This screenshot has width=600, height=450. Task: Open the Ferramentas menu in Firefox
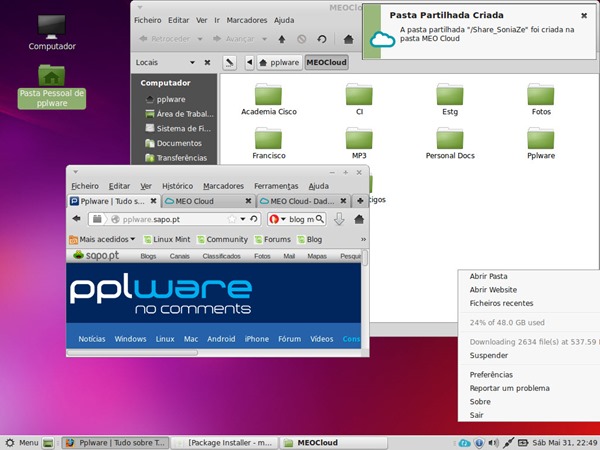pyautogui.click(x=276, y=186)
